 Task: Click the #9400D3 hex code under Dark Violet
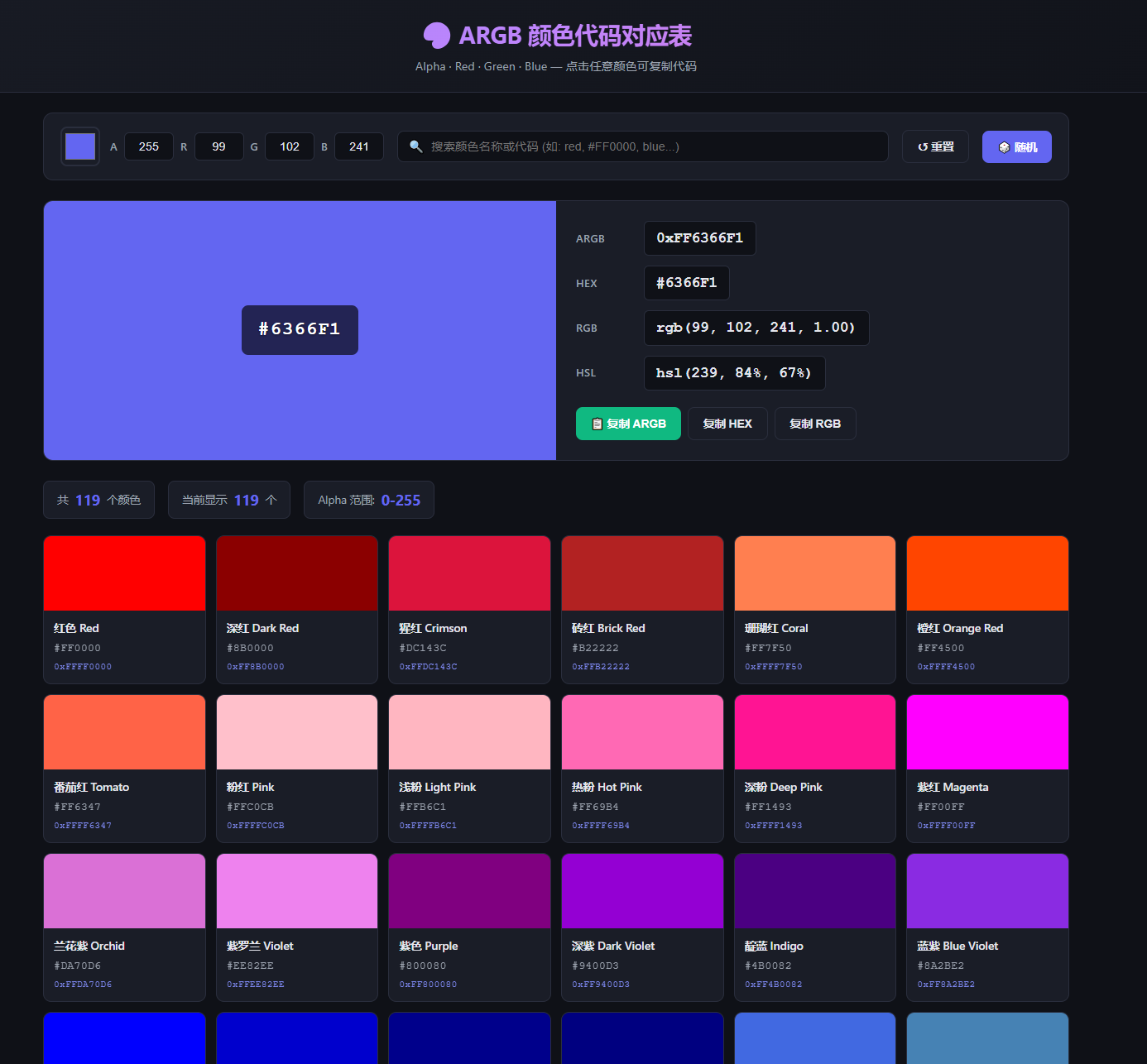click(x=596, y=966)
